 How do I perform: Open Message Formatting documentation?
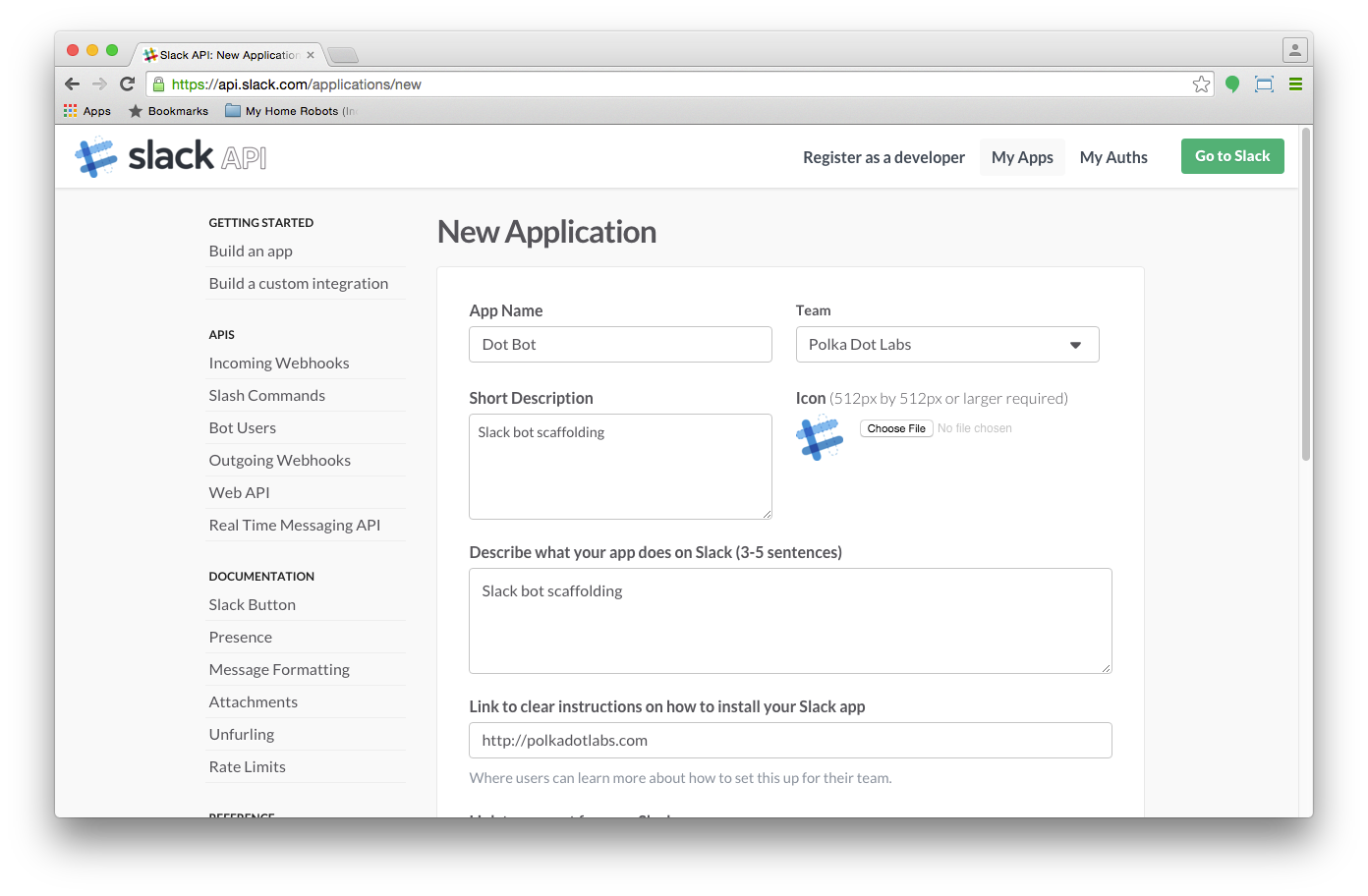click(279, 670)
